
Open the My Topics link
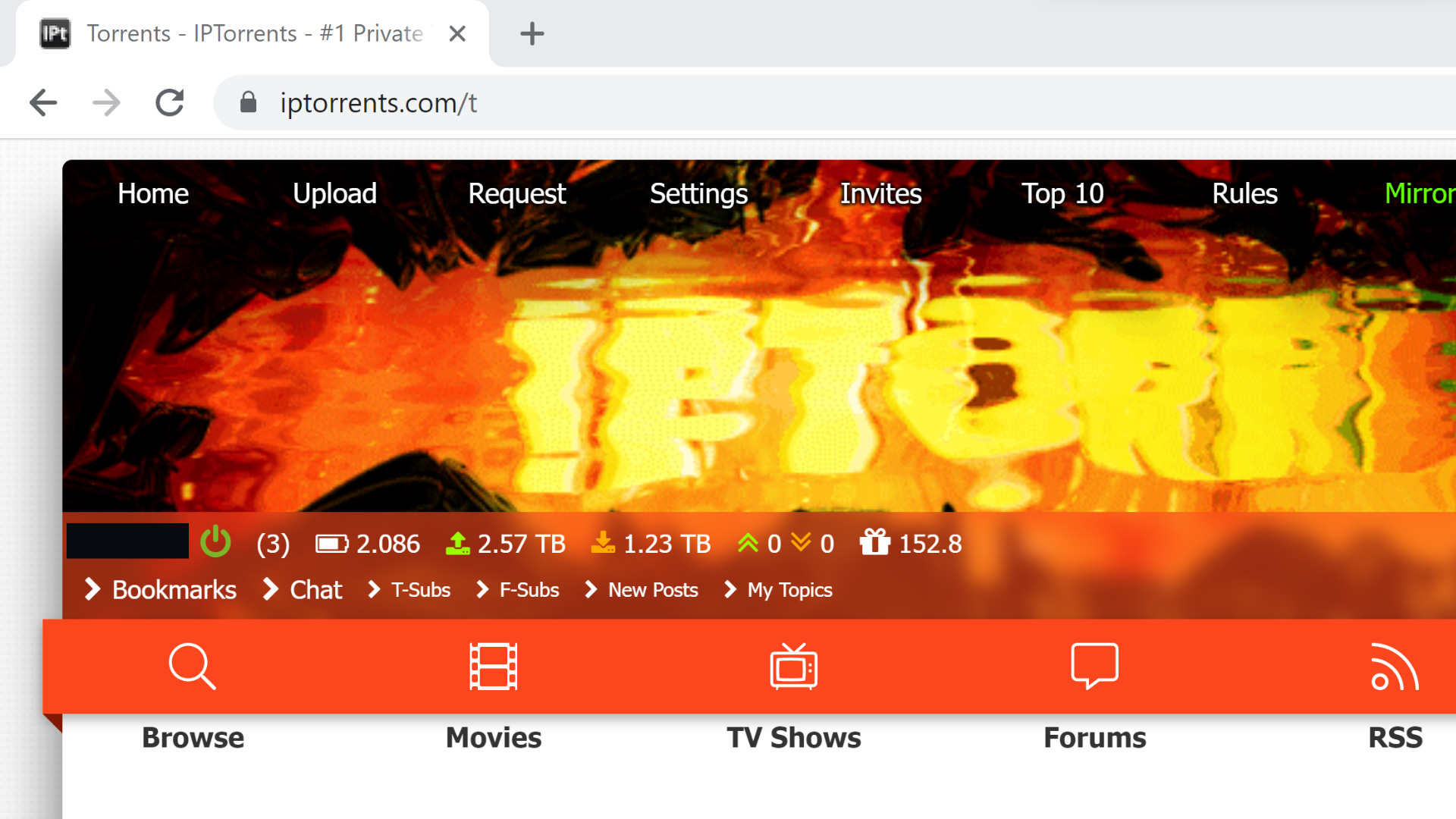[x=790, y=590]
